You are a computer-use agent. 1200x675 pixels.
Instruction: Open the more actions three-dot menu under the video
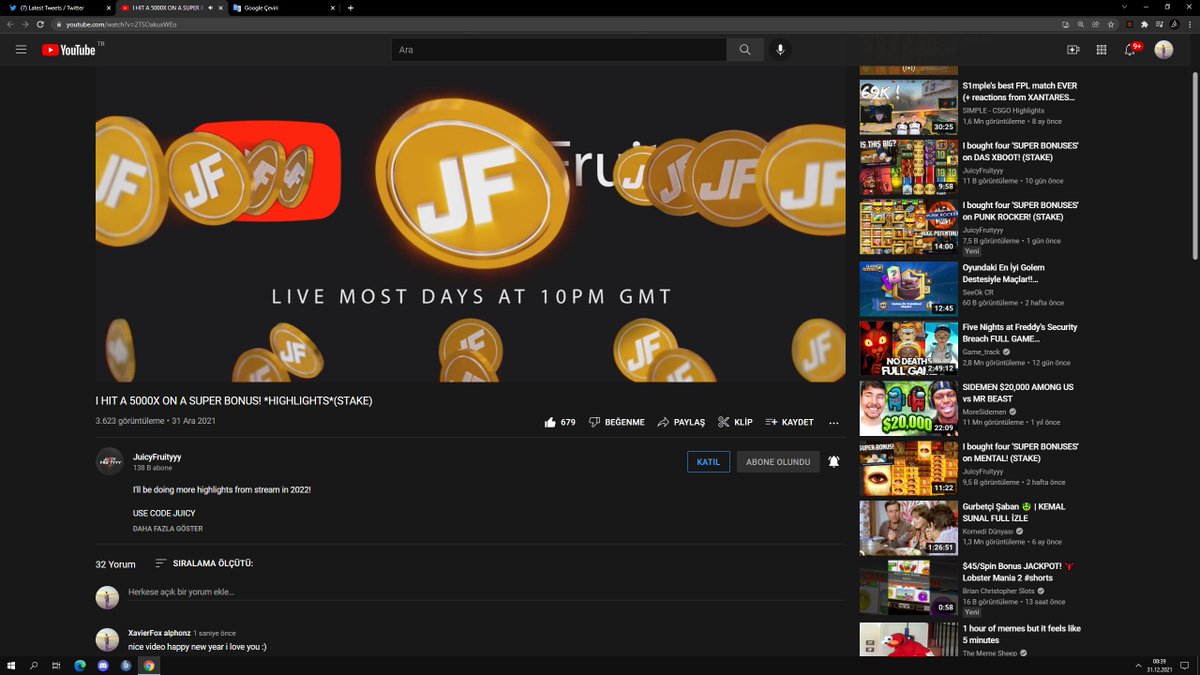[x=833, y=423]
